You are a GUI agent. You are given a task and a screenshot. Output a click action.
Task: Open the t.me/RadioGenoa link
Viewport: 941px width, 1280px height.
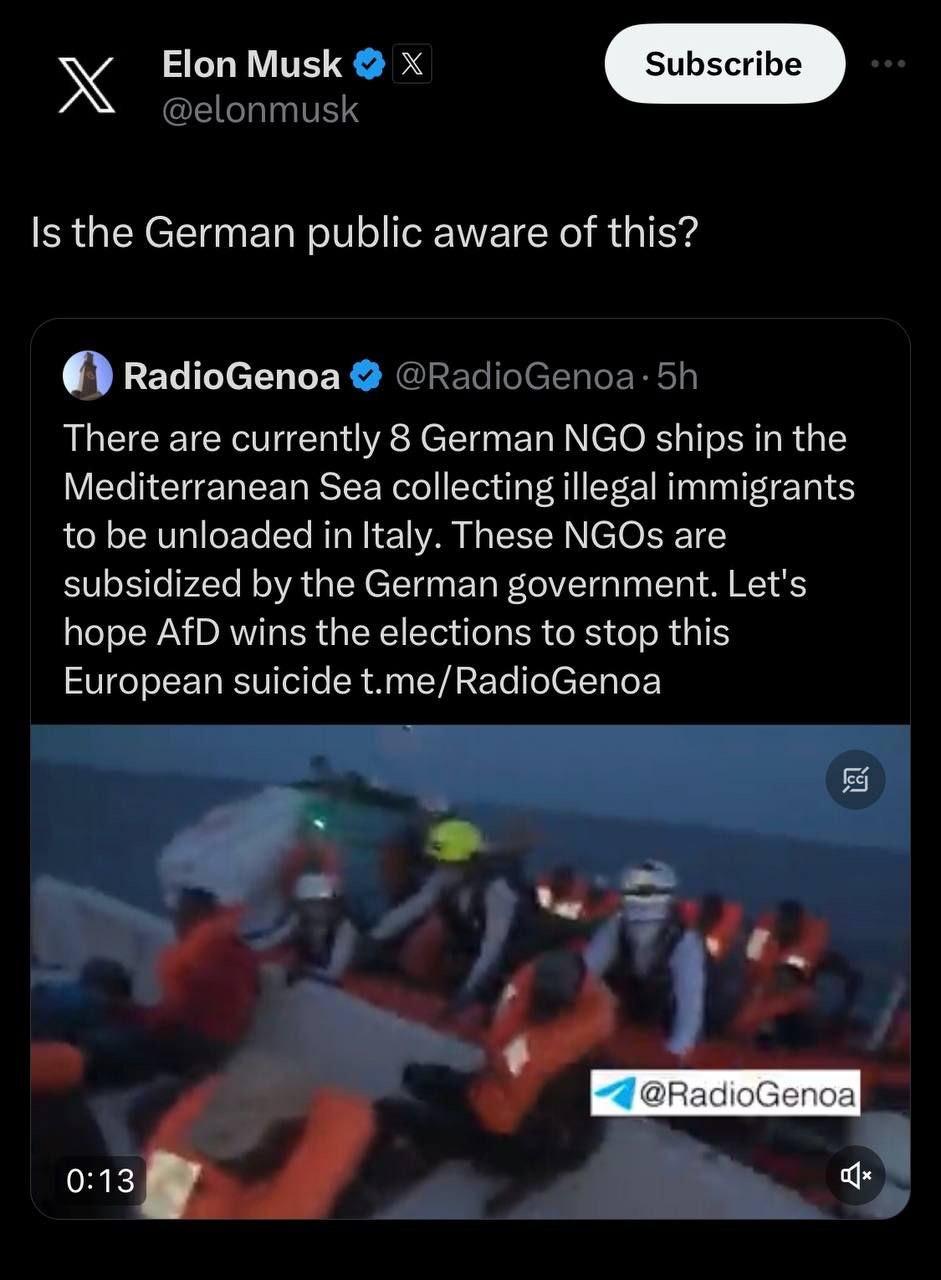point(511,681)
